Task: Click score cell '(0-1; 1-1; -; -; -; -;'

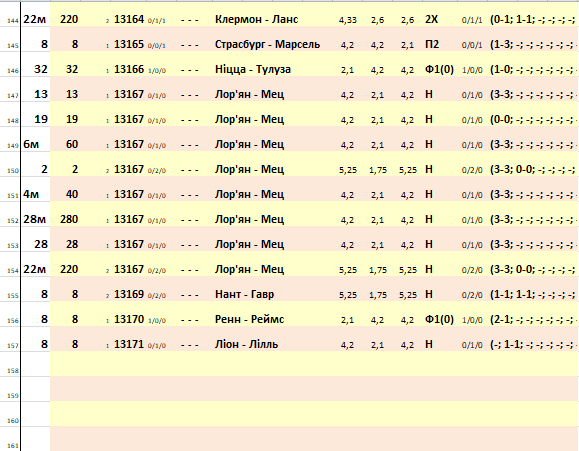Action: pos(532,19)
